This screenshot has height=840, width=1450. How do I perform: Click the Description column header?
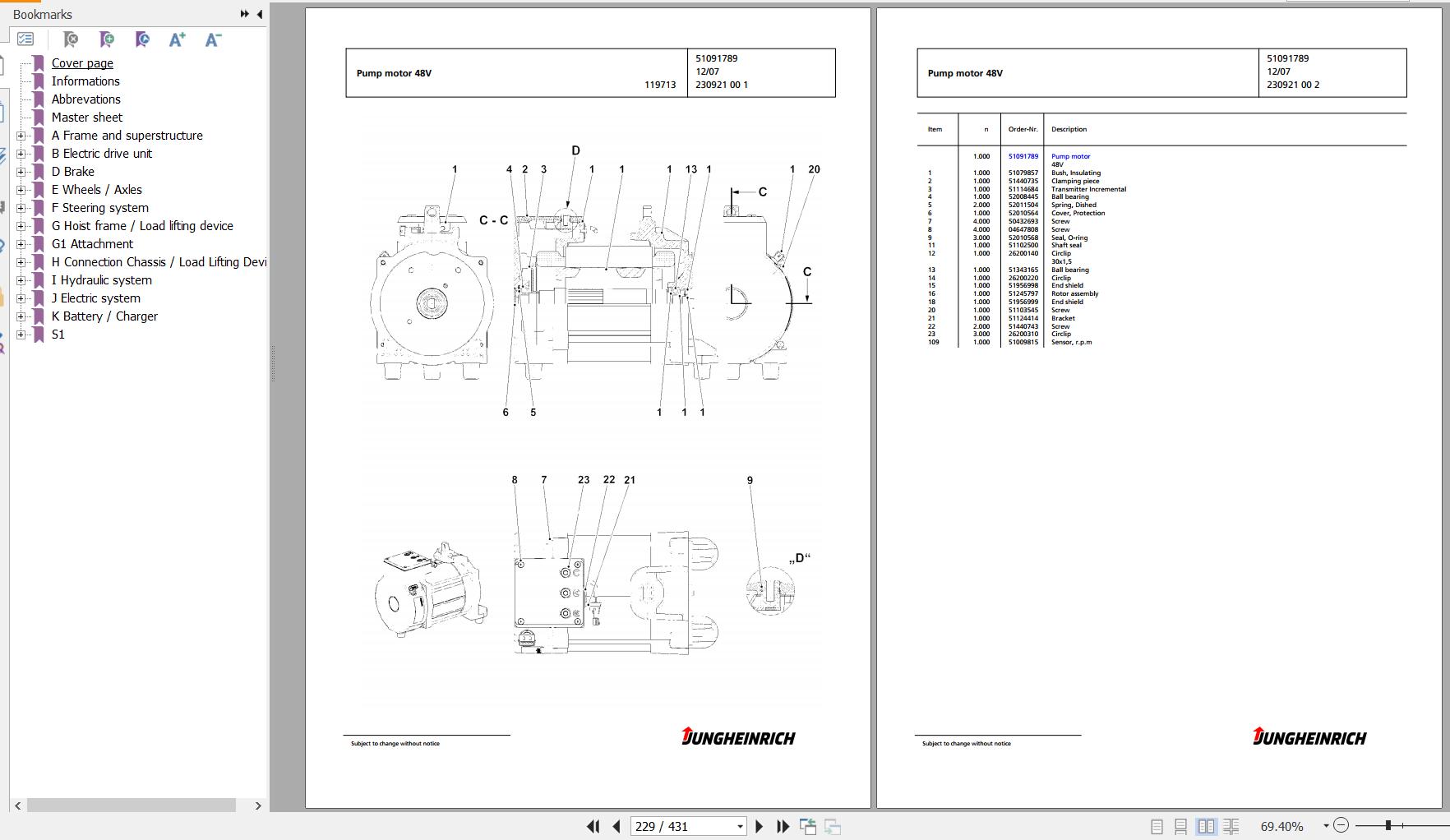[1069, 129]
